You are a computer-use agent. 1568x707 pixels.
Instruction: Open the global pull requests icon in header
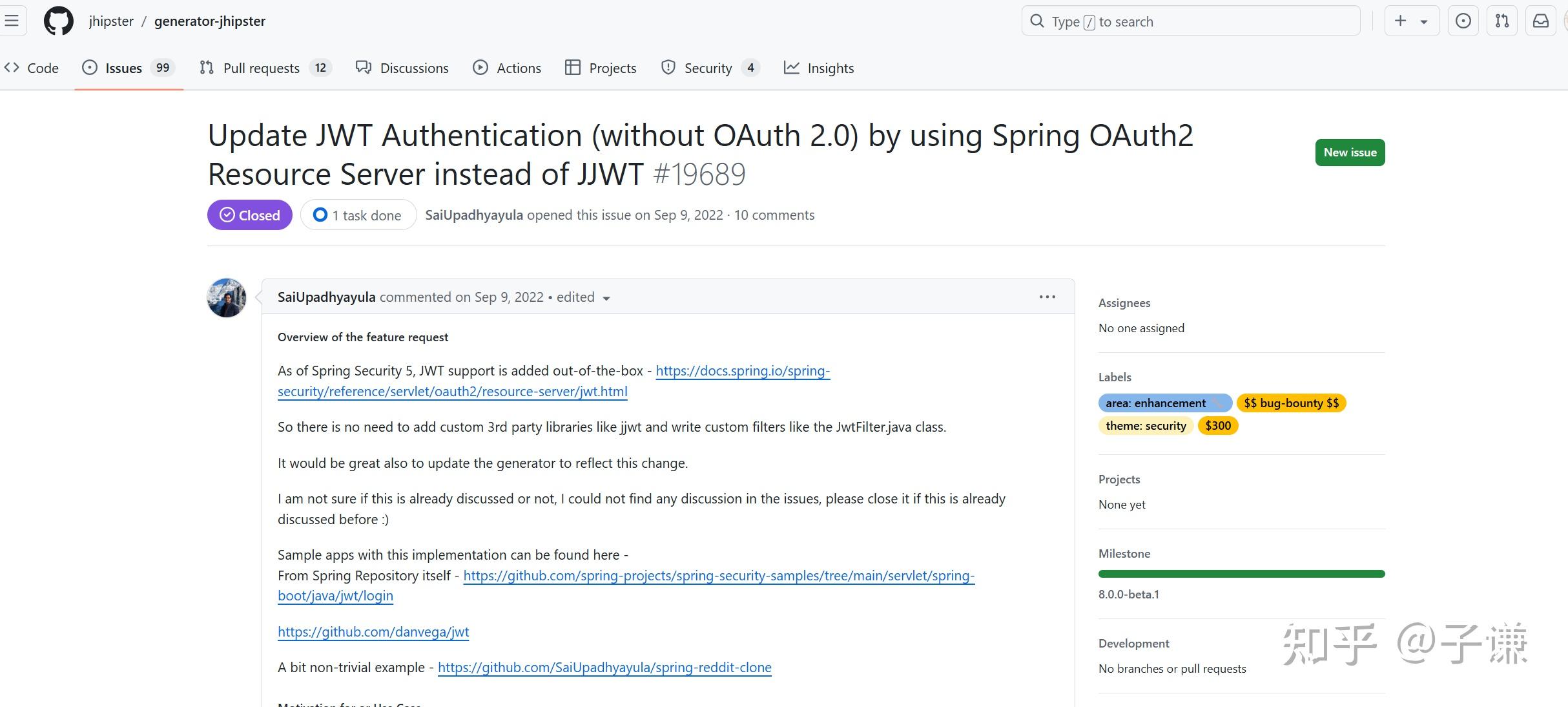click(x=1502, y=21)
